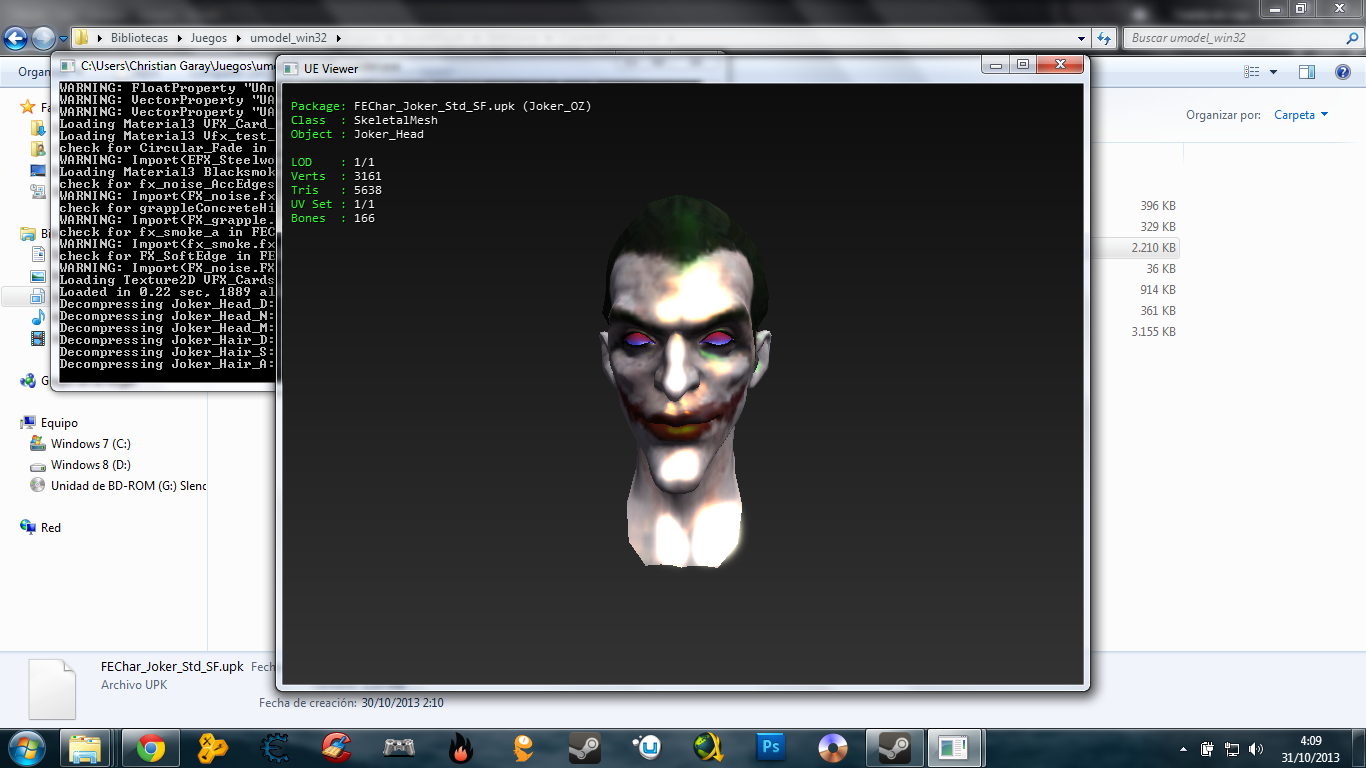Open CCleaner from the taskbar
Screen dimensions: 1366x768
pyautogui.click(x=337, y=748)
